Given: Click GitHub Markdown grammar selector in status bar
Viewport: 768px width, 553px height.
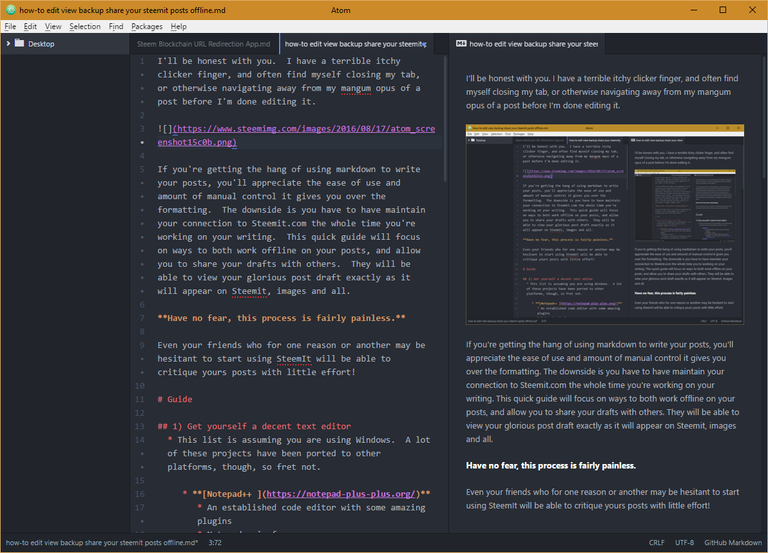Looking at the screenshot, I should (x=733, y=543).
